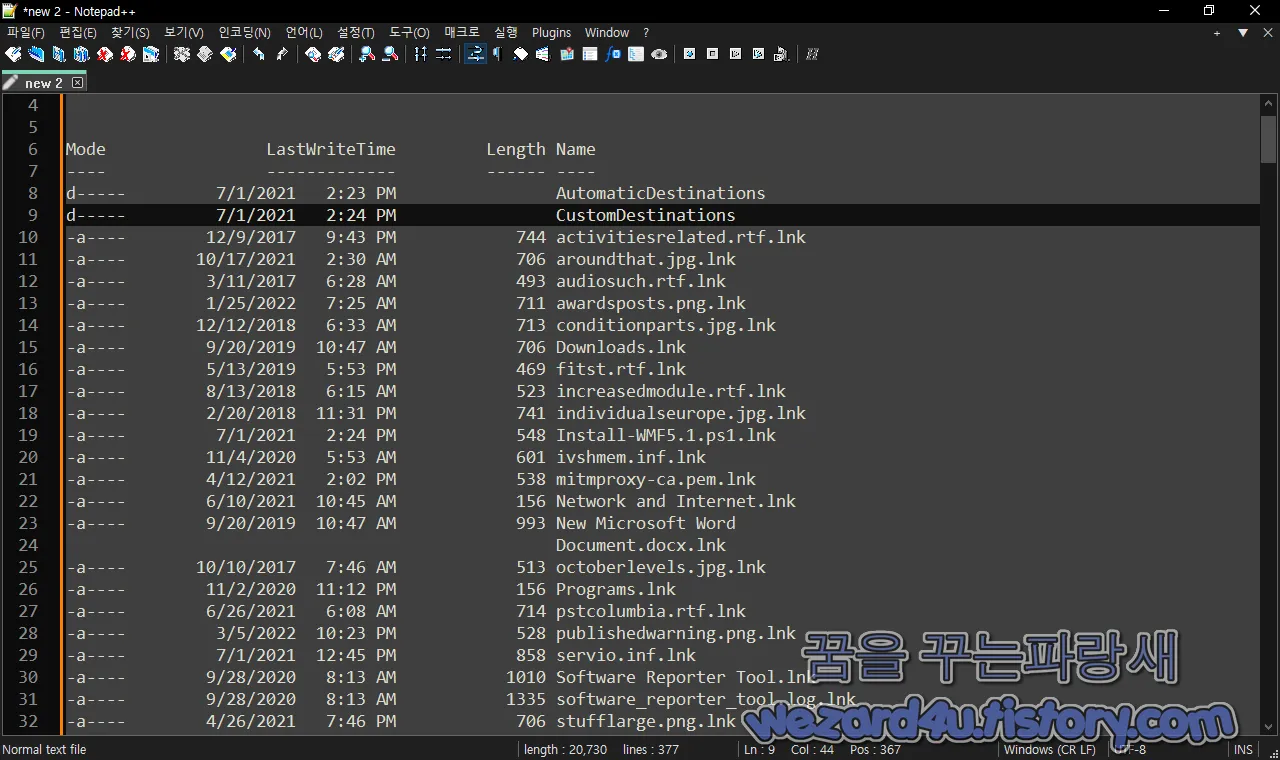Open the ? help menu
Screen dimensions: 1280x760
click(646, 33)
